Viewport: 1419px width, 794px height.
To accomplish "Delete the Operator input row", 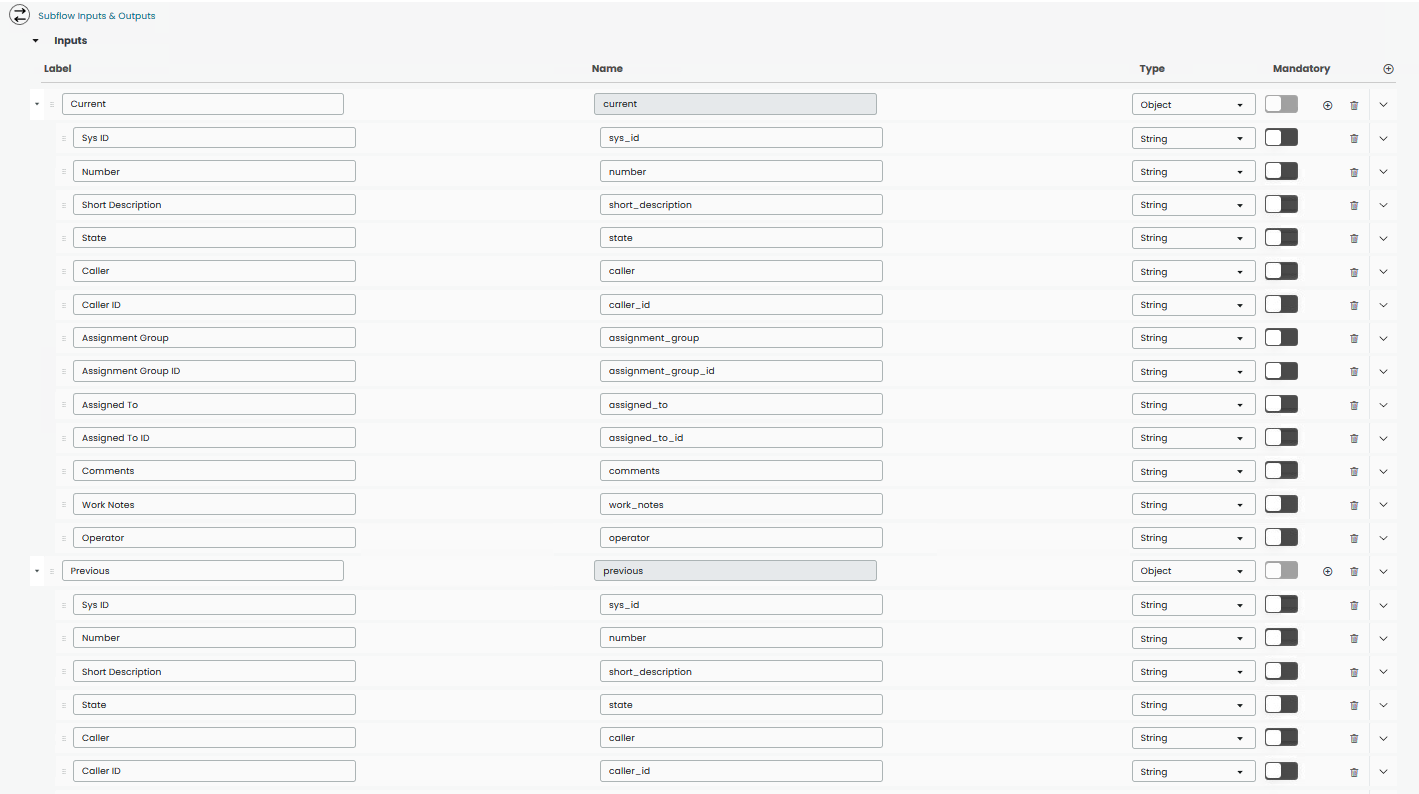I will (x=1354, y=537).
